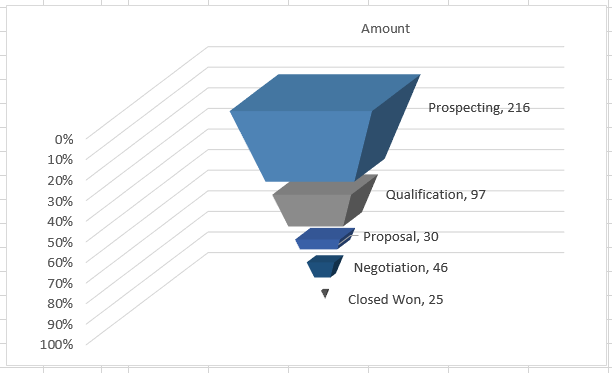Select the tiny Closed Won funnel tip
Image resolution: width=612 pixels, height=373 pixels.
point(325,293)
